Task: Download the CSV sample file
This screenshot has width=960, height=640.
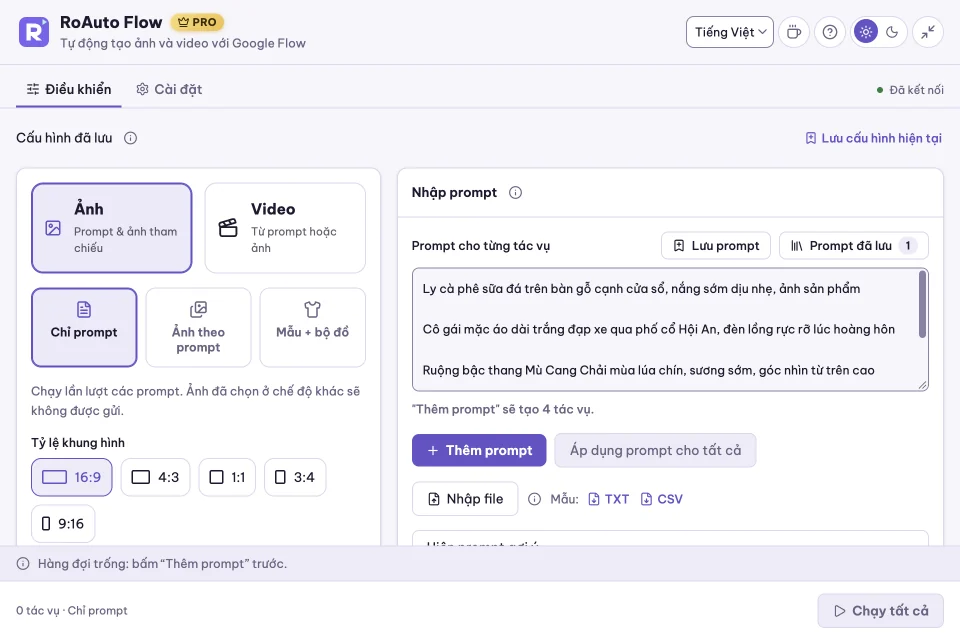Action: click(661, 499)
